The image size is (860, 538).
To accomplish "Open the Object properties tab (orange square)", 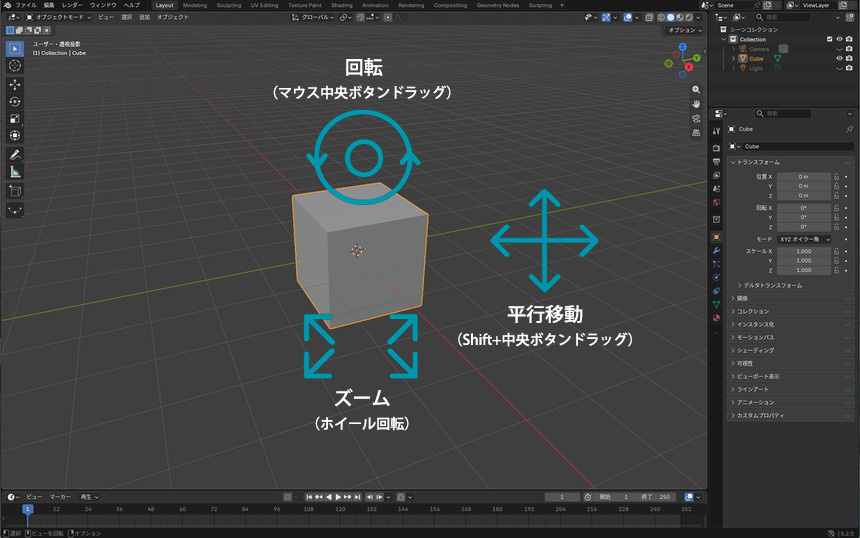I will point(716,237).
